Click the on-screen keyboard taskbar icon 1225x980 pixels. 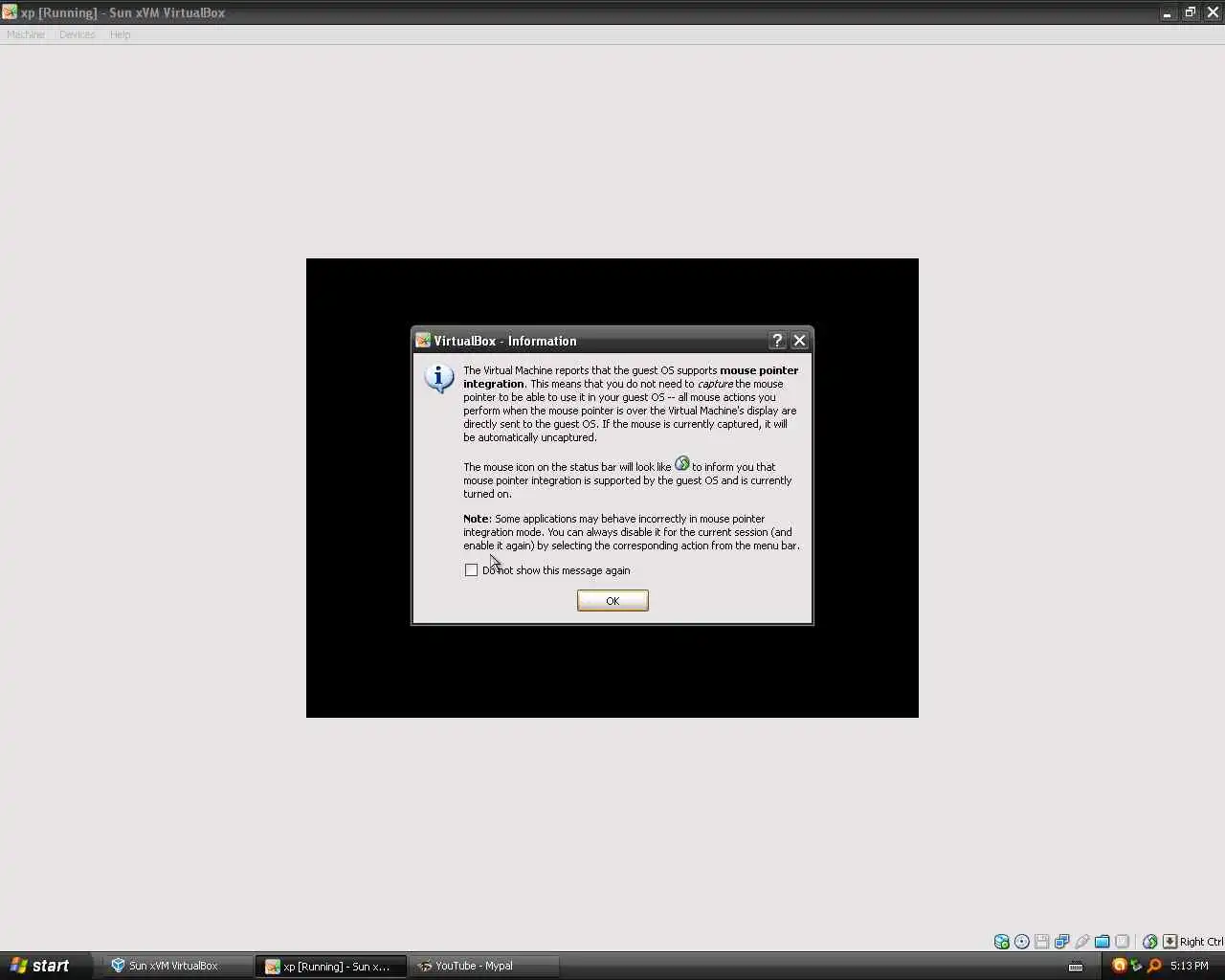point(1076,967)
